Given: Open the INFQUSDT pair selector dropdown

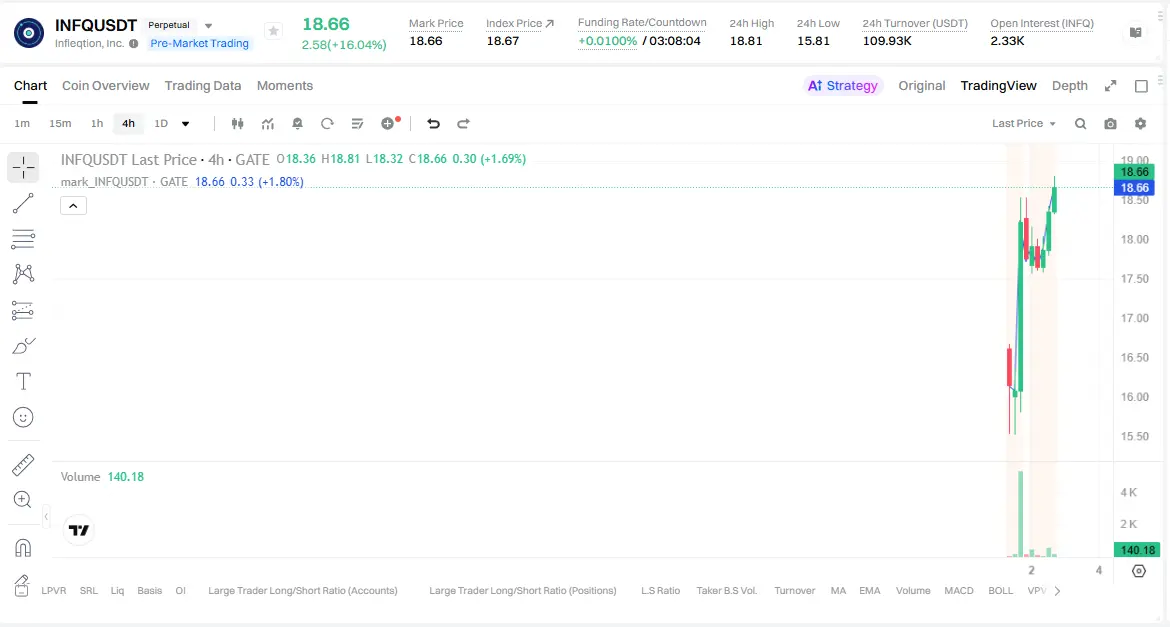Looking at the screenshot, I should [x=208, y=25].
